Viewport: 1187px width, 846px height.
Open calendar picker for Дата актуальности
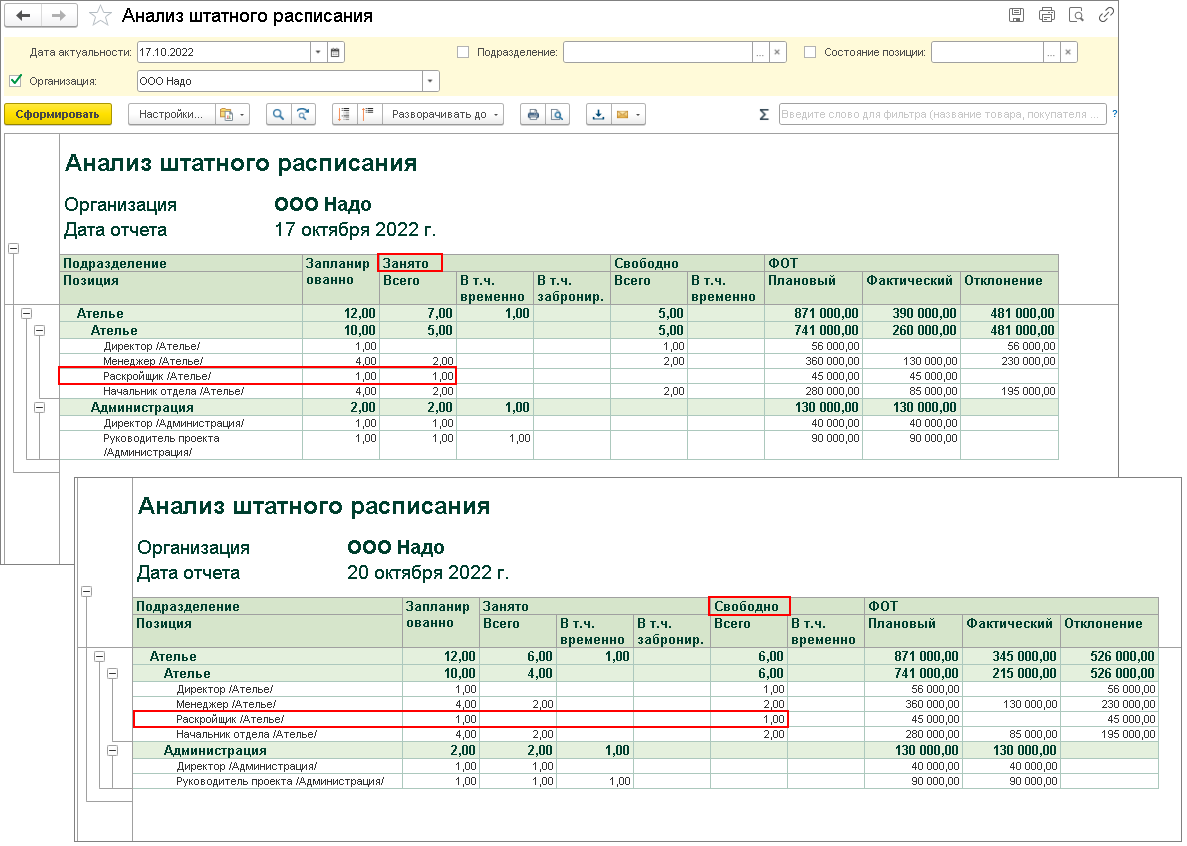pos(335,52)
